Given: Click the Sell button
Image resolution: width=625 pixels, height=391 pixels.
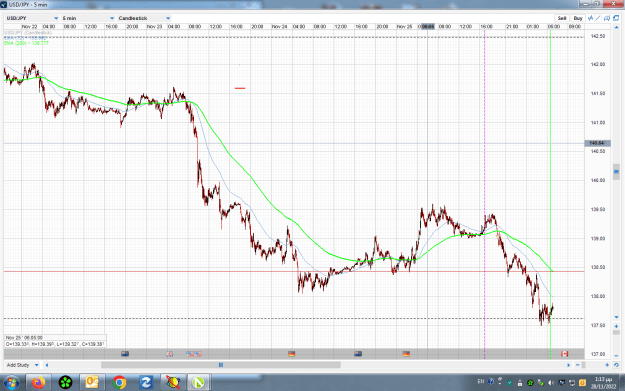Looking at the screenshot, I should pos(562,18).
